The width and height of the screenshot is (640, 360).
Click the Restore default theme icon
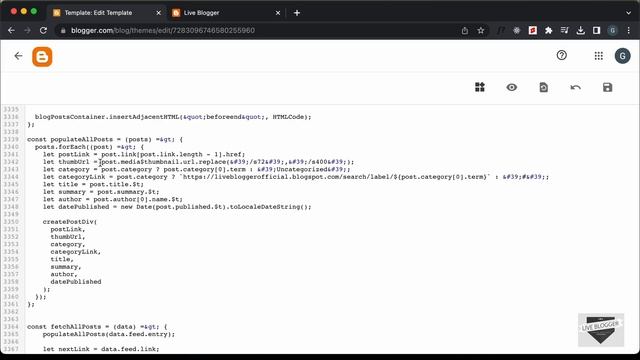544,87
